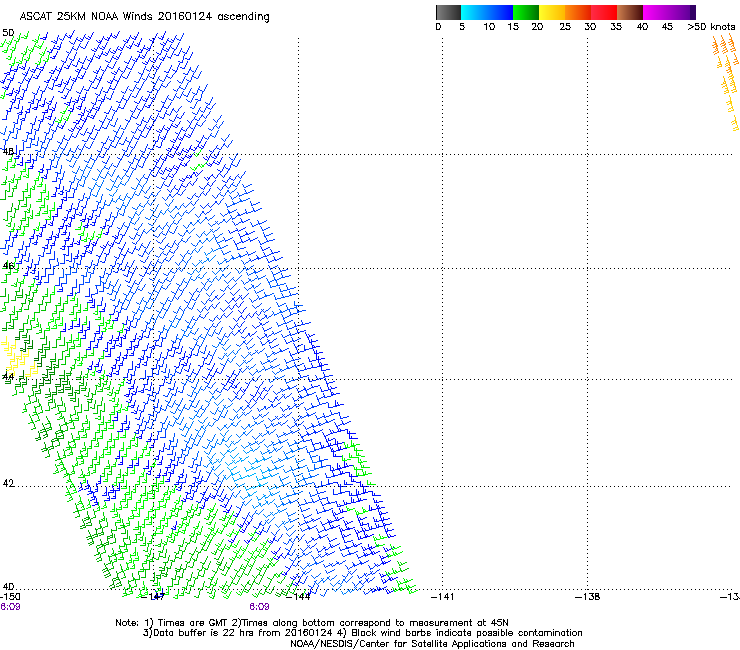Select the red 30-35 knots legend segment
The height and width of the screenshot is (650, 740).
(x=604, y=12)
